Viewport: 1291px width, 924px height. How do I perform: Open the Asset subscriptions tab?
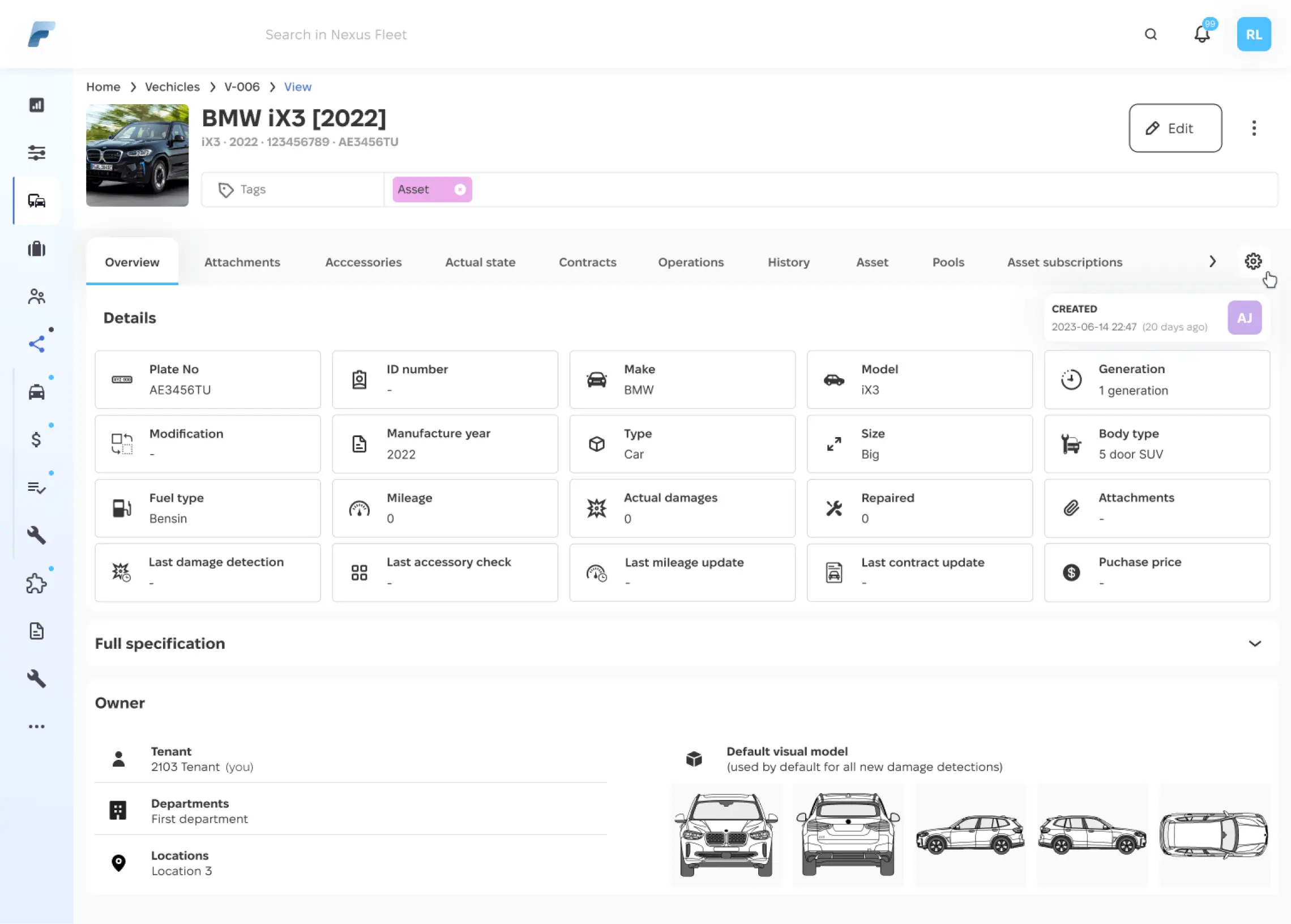(1064, 262)
